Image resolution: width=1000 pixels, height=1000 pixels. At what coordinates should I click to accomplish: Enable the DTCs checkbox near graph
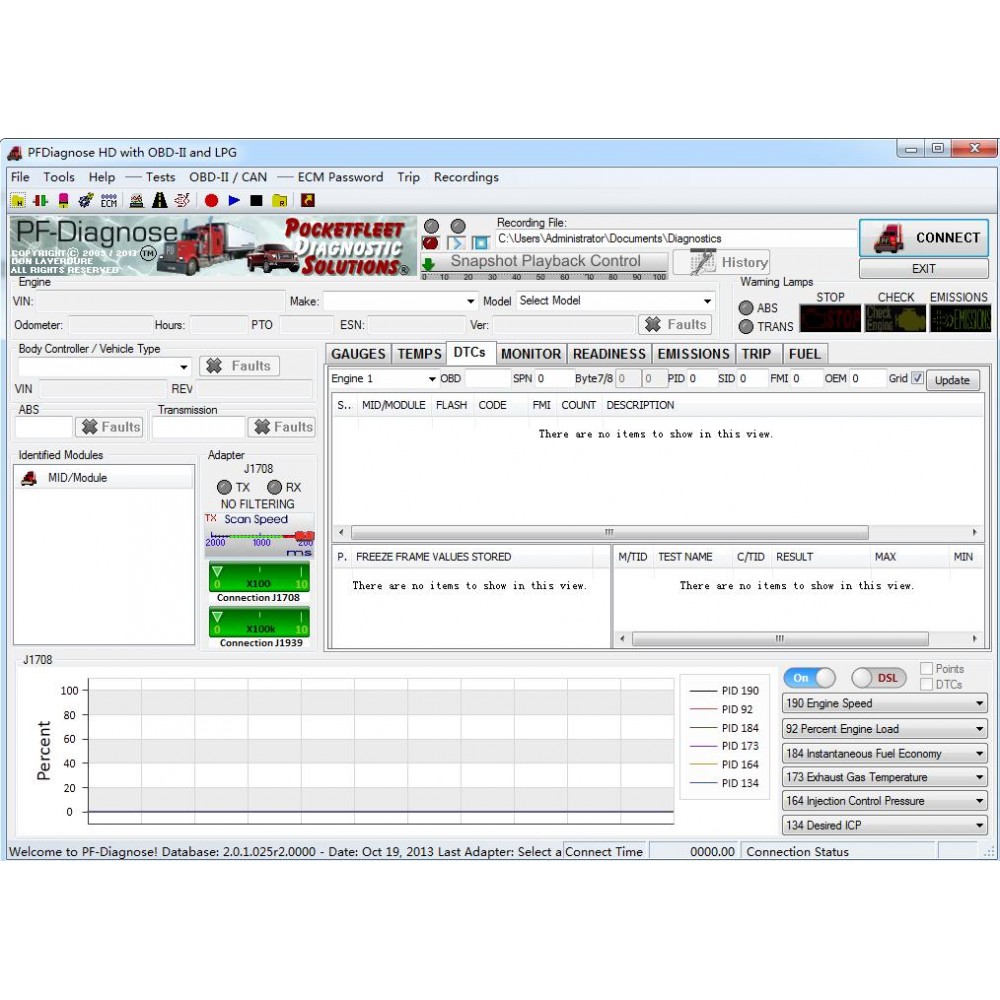(x=927, y=684)
